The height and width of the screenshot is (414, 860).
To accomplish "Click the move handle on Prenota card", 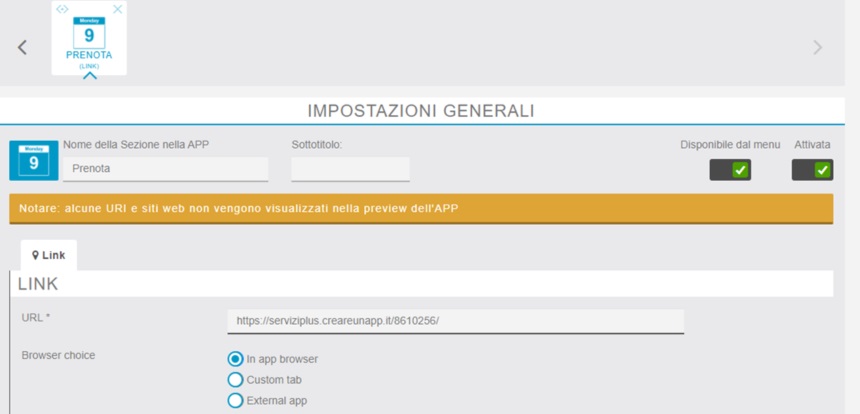I will pyautogui.click(x=62, y=9).
